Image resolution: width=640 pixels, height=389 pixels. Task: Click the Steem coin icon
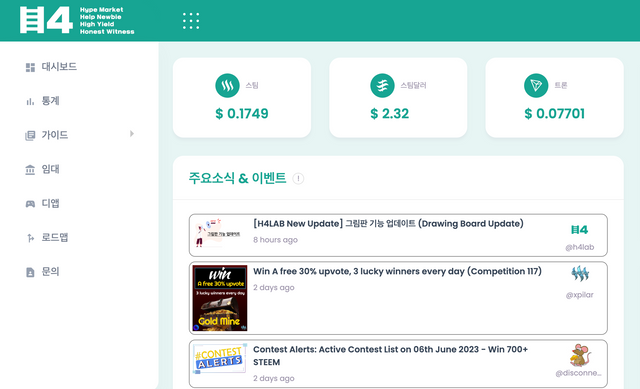pyautogui.click(x=227, y=85)
